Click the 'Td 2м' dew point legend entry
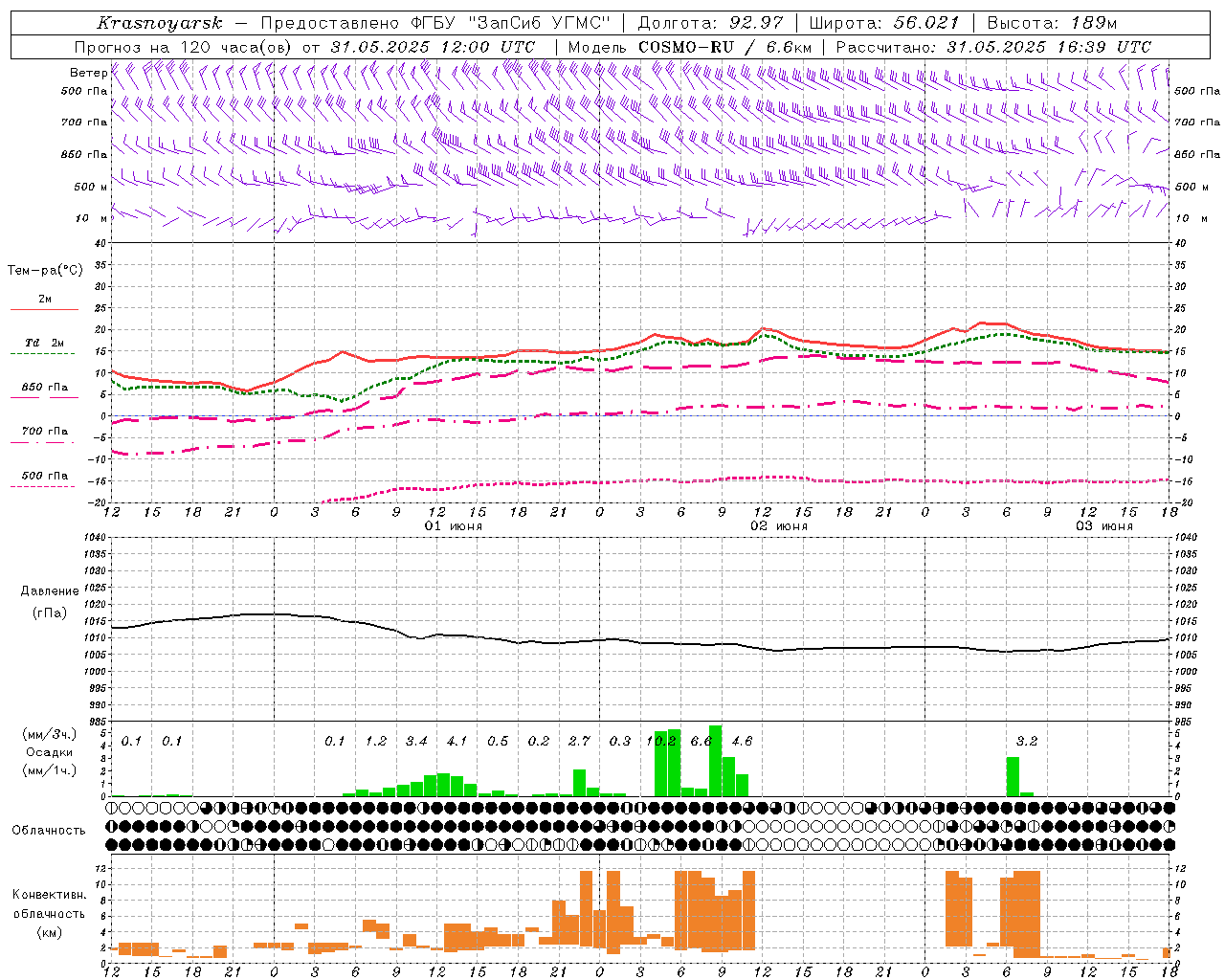The width and height of the screenshot is (1225, 980). [44, 343]
